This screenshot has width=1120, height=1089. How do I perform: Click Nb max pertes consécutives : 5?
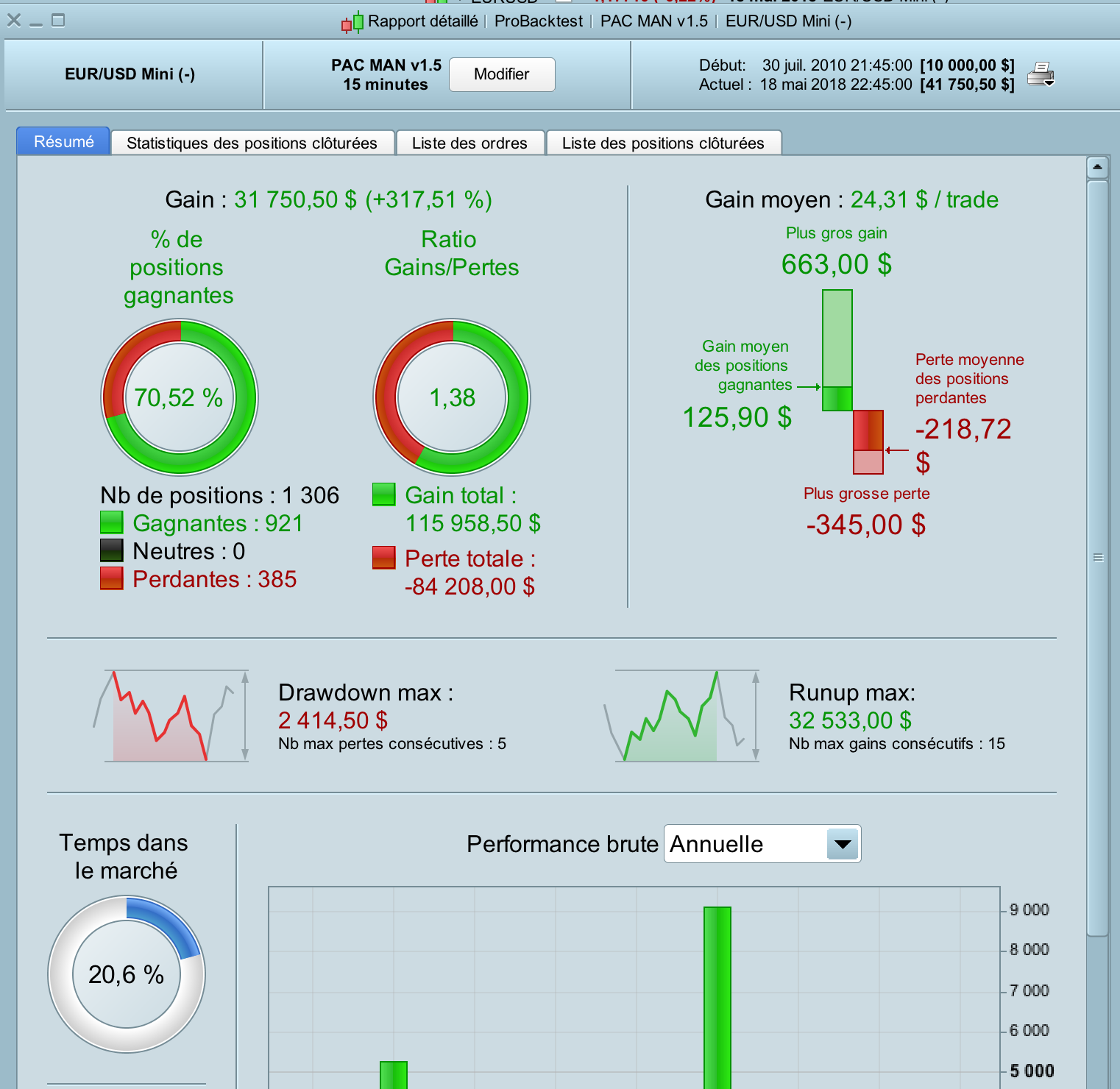point(392,744)
